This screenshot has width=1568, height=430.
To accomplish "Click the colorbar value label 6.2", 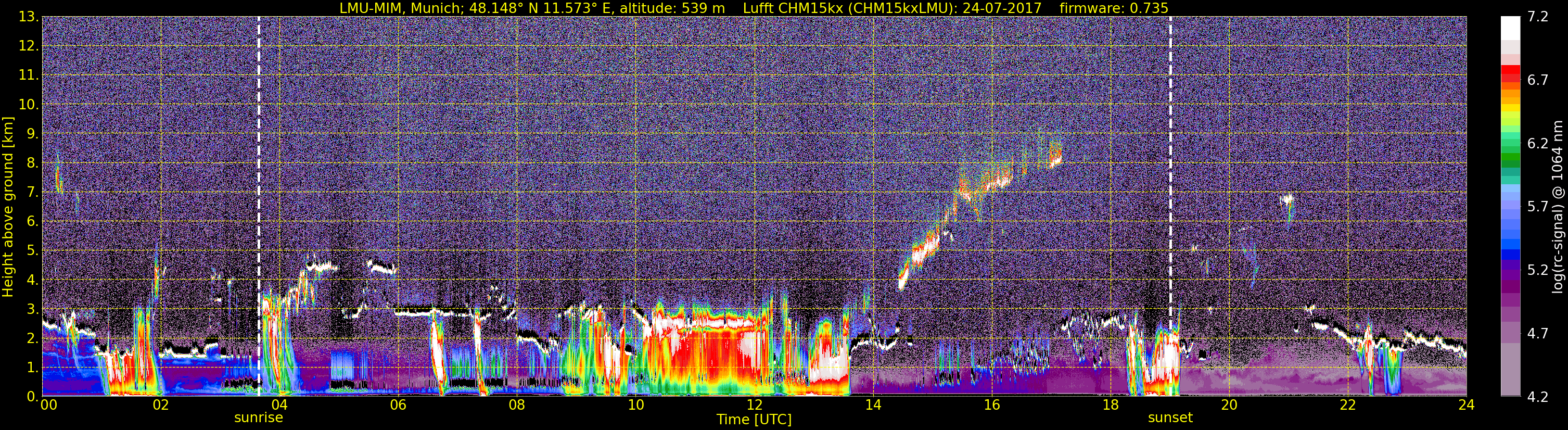I will 1538,144.
